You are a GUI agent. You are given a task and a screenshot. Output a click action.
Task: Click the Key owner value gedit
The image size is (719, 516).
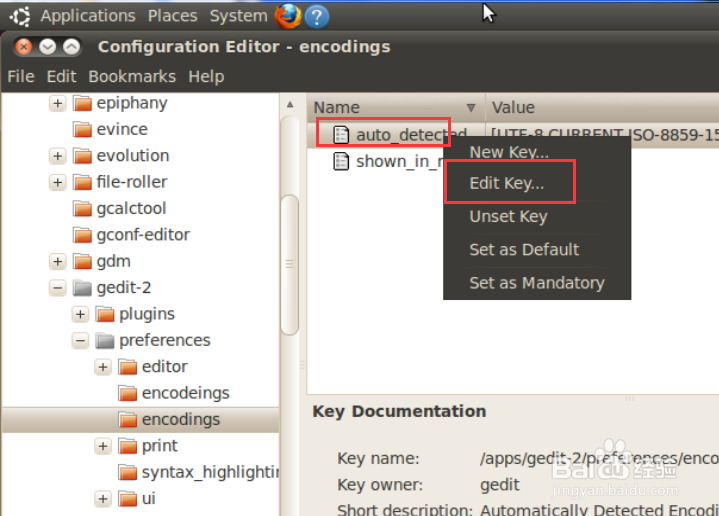tap(500, 485)
